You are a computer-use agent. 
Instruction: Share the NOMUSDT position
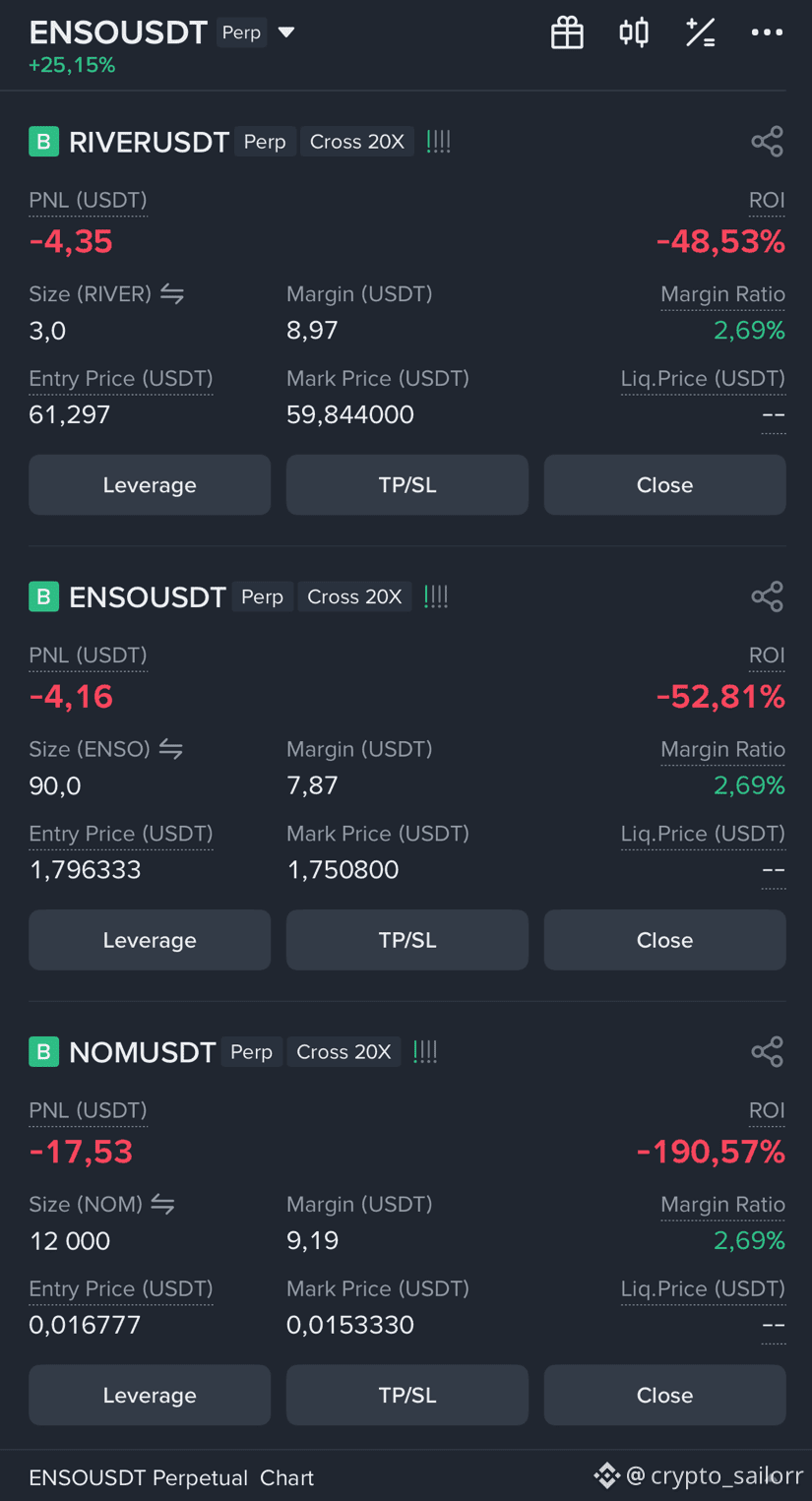coord(767,1051)
